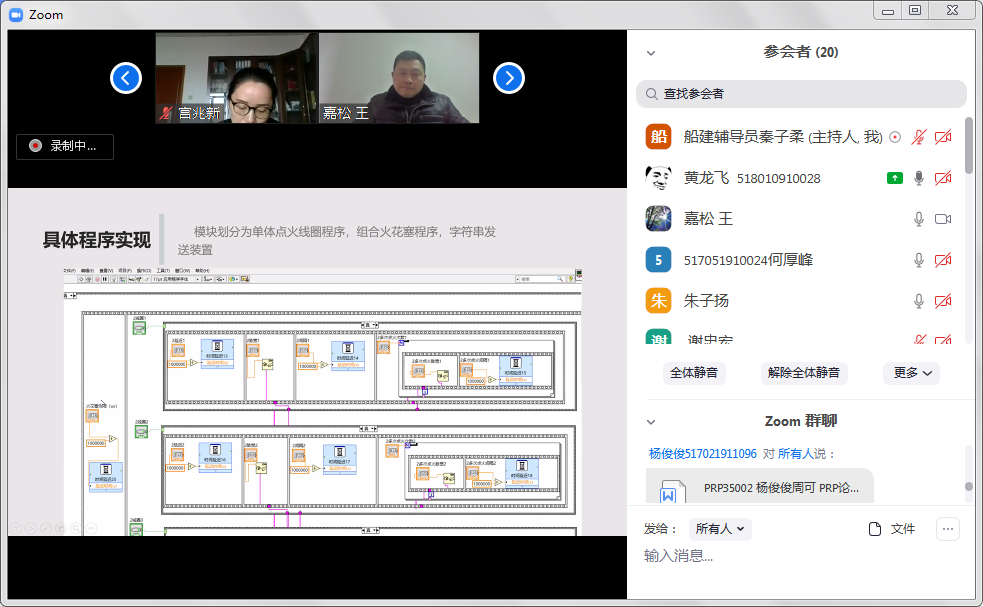This screenshot has width=983, height=607.
Task: Open the chat three-dots more options button
Action: (948, 529)
